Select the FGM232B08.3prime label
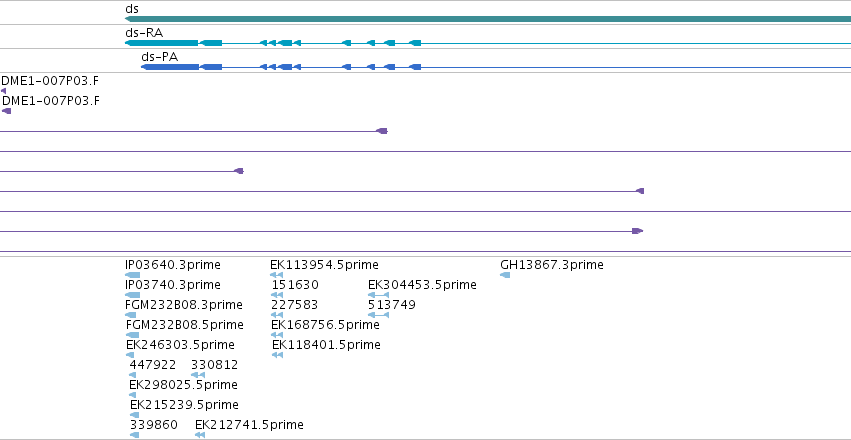The width and height of the screenshot is (851, 440). (x=183, y=305)
